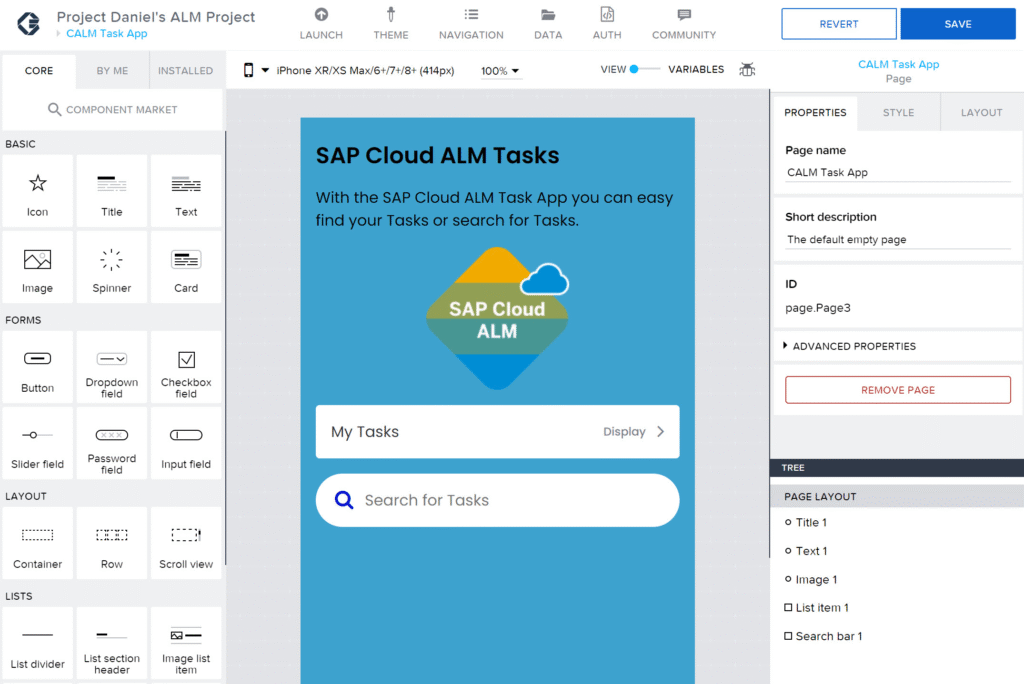Select the Spinner component

112,268
